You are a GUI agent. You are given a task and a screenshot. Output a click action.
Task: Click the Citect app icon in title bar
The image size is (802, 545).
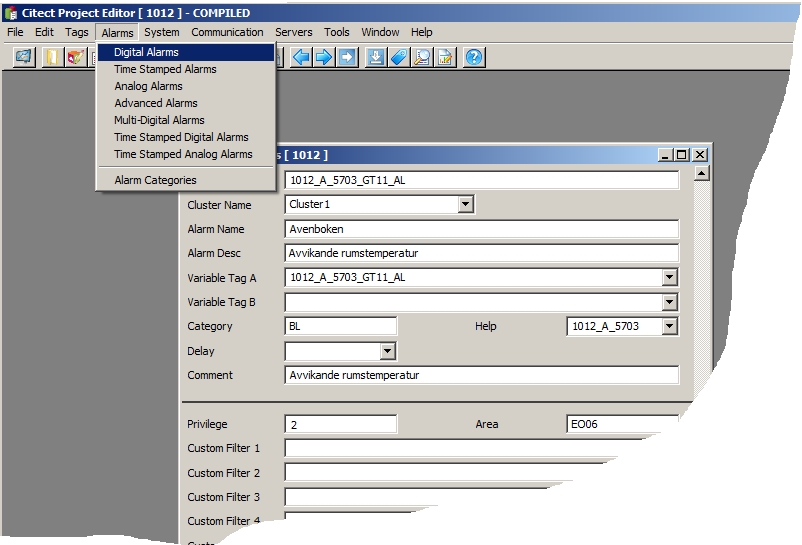[11, 13]
